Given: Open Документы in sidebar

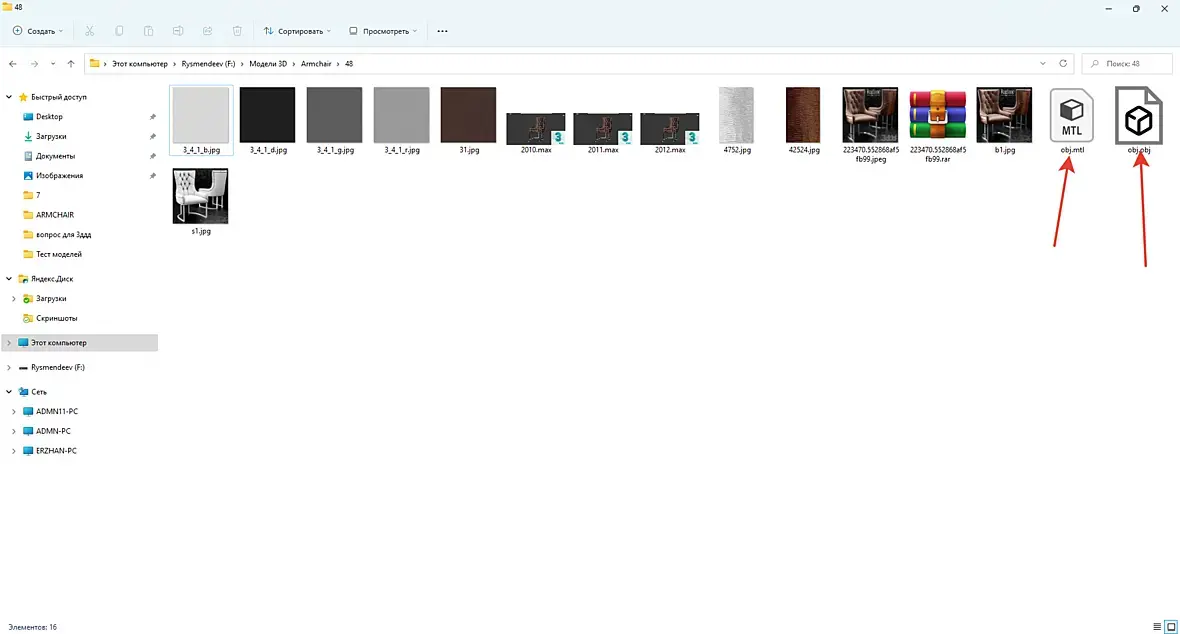Looking at the screenshot, I should pos(55,156).
